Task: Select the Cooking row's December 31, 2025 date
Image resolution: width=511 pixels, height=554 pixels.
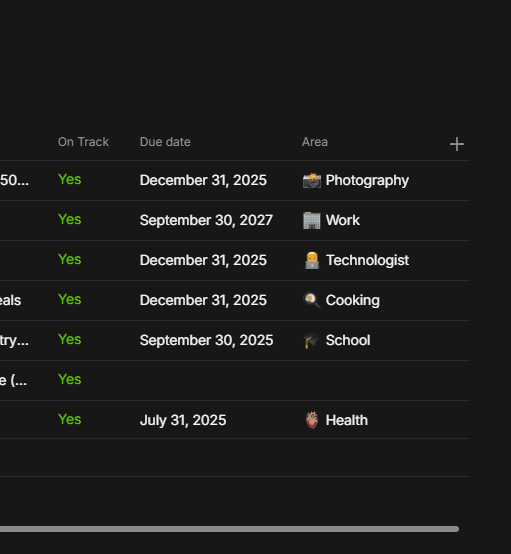Action: pos(203,300)
